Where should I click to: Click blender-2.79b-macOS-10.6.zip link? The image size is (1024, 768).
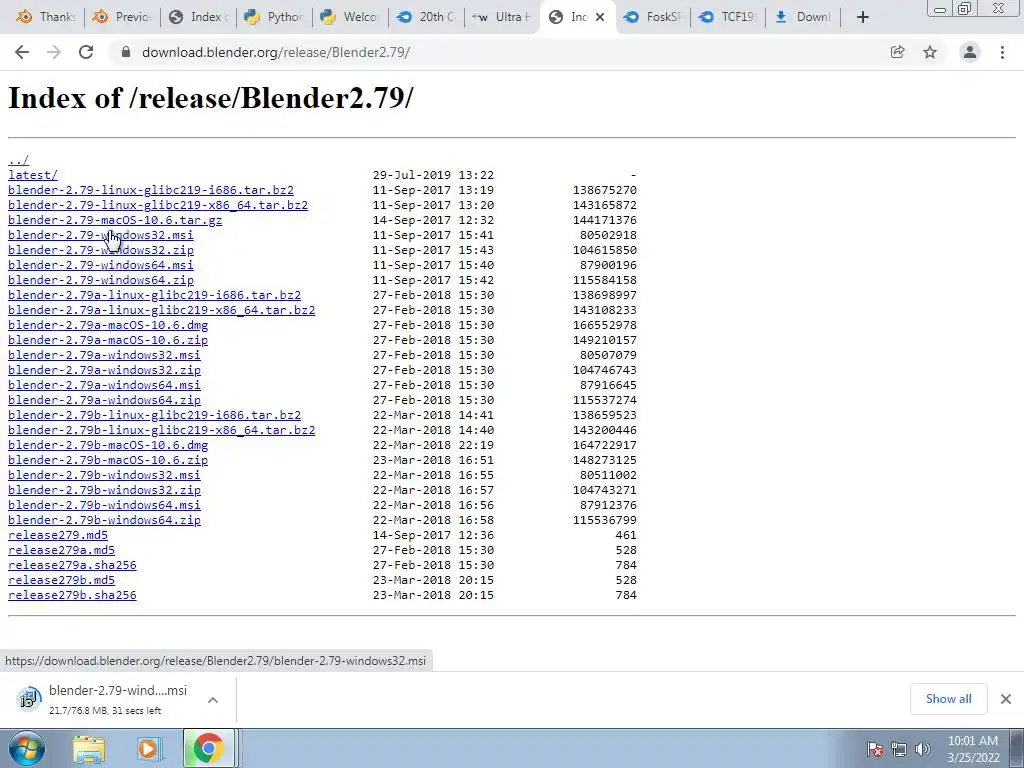tap(108, 460)
